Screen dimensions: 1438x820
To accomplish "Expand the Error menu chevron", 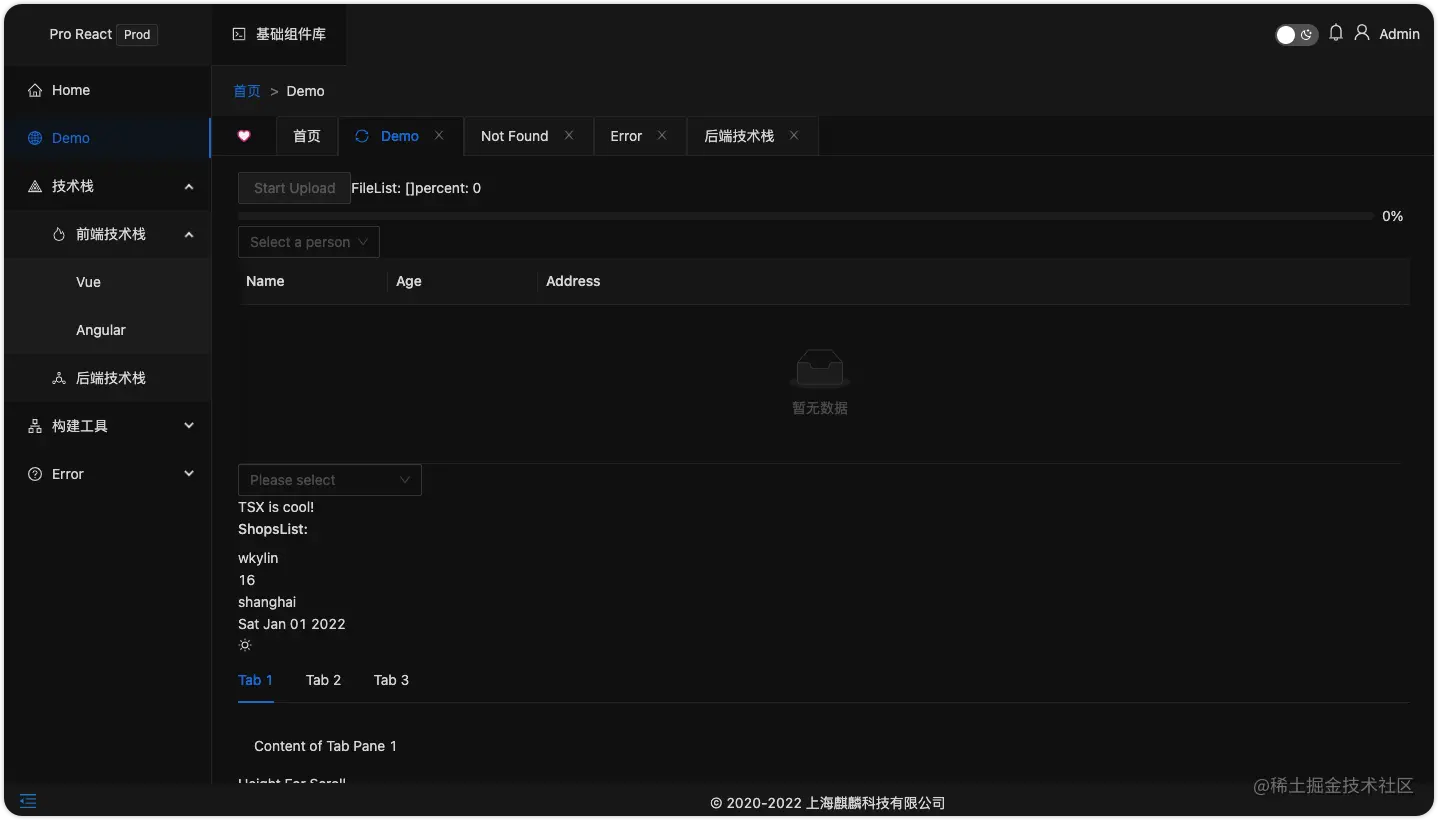I will coord(189,474).
